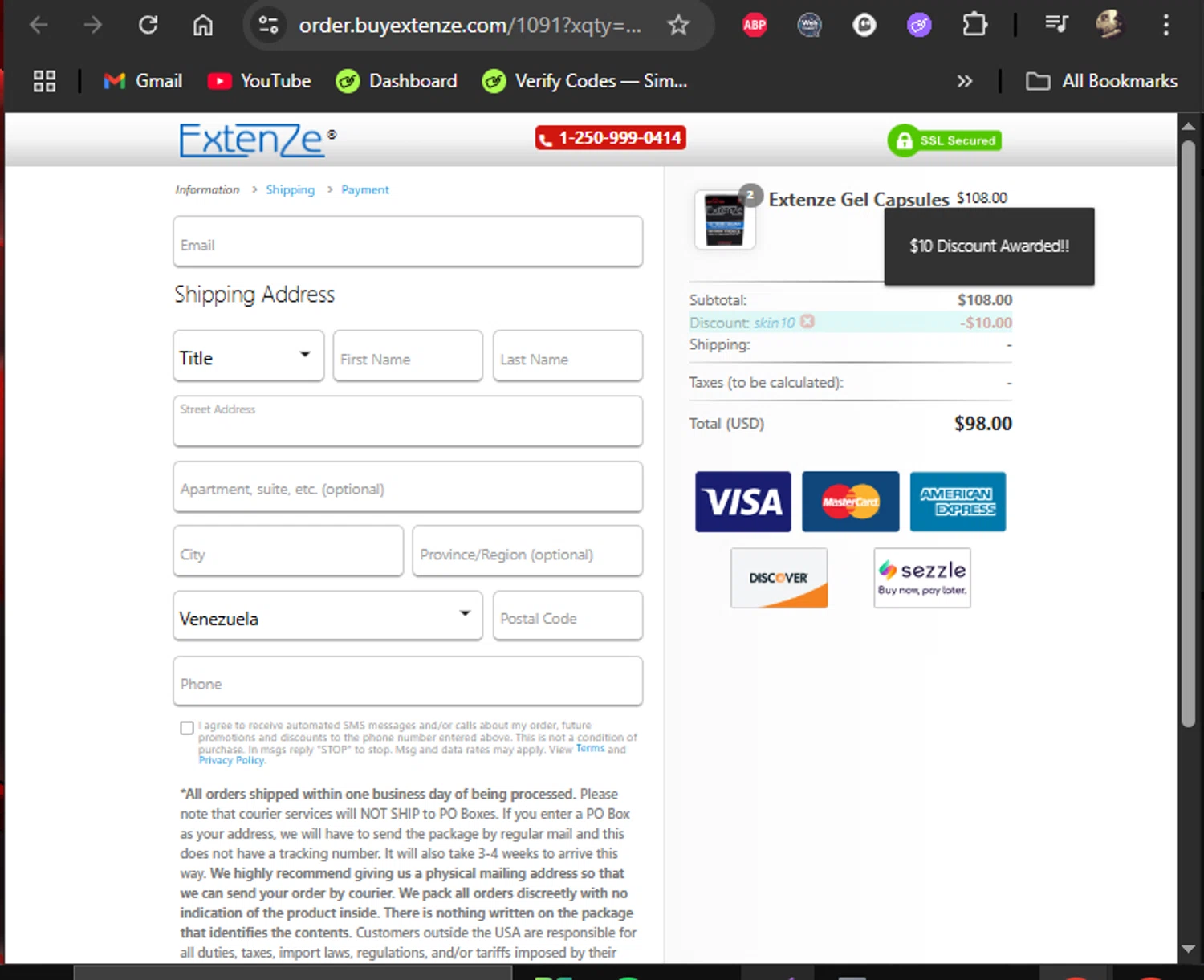1204x980 pixels.
Task: Click the Last Name field
Action: coord(567,356)
